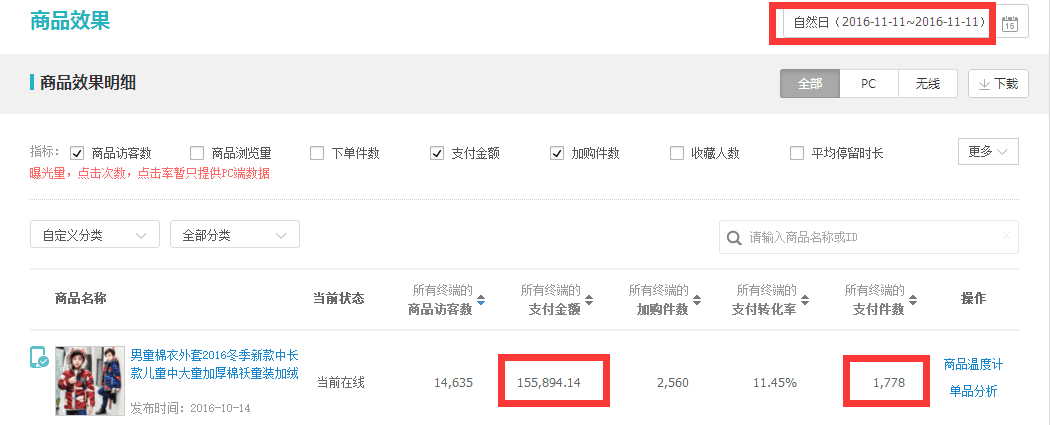Open the 自然日 date range selector
The height and width of the screenshot is (425, 1050).
tap(889, 22)
